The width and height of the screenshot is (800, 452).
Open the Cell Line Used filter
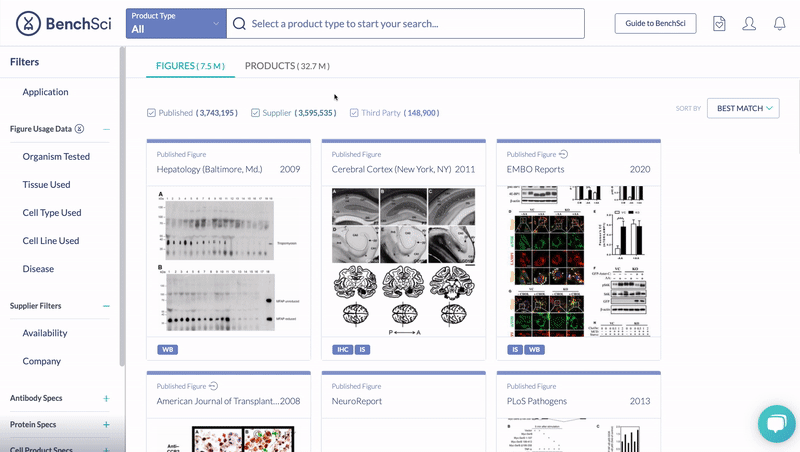pyautogui.click(x=51, y=241)
